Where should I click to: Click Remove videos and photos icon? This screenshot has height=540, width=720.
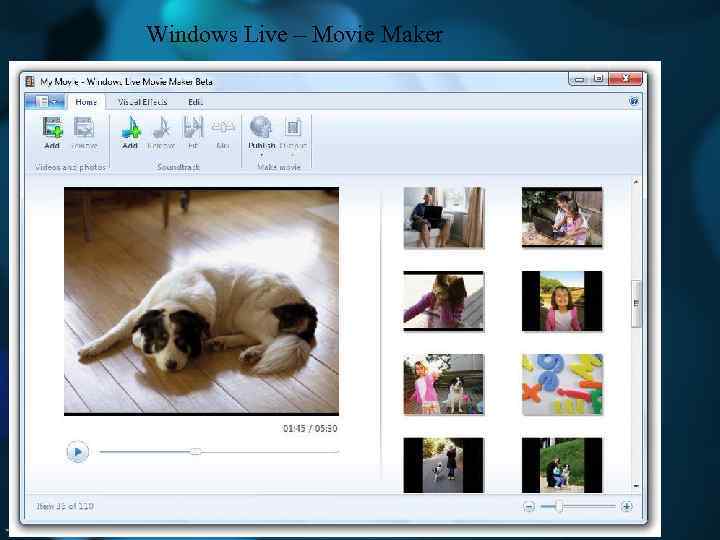coord(84,128)
